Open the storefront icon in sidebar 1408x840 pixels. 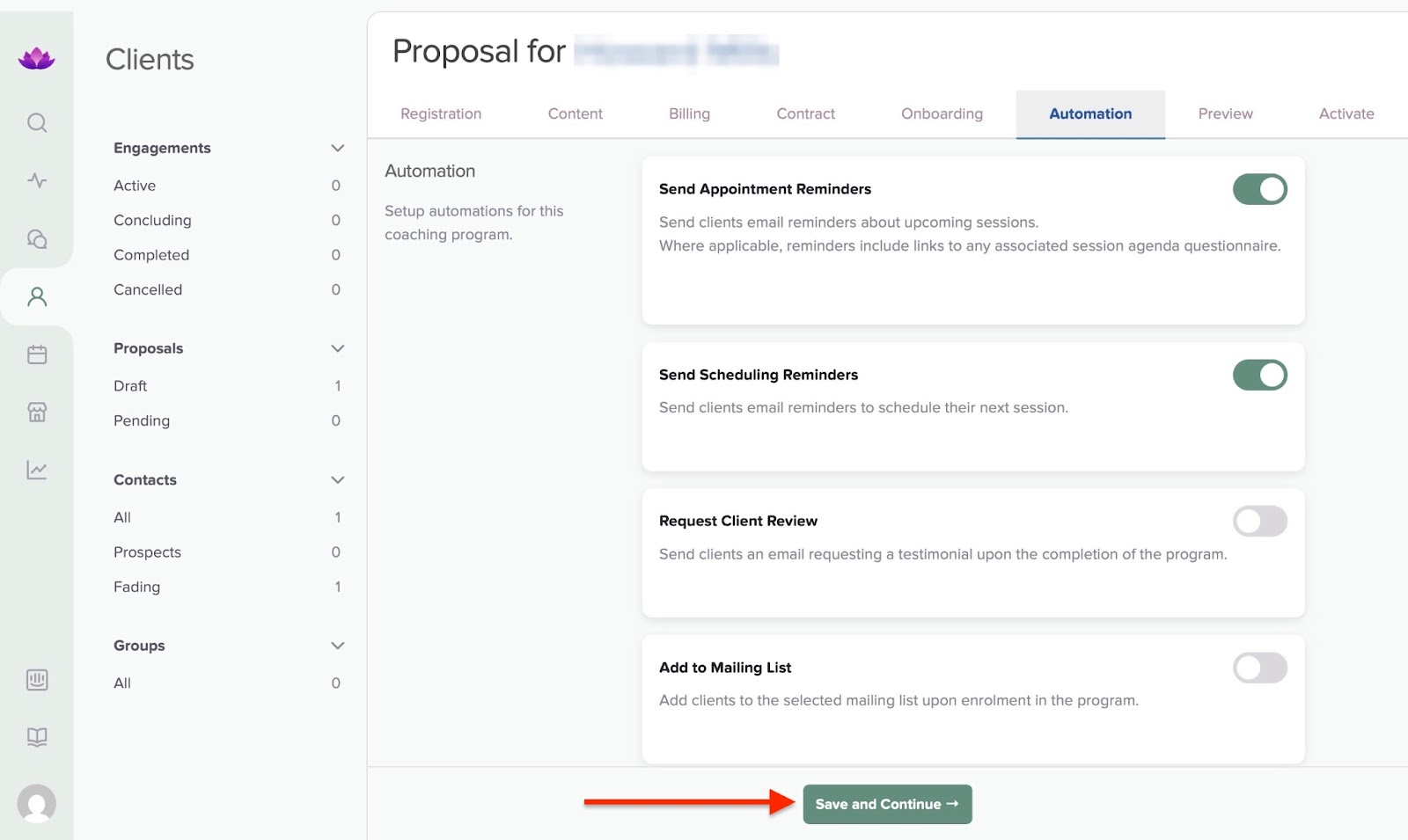pyautogui.click(x=37, y=412)
